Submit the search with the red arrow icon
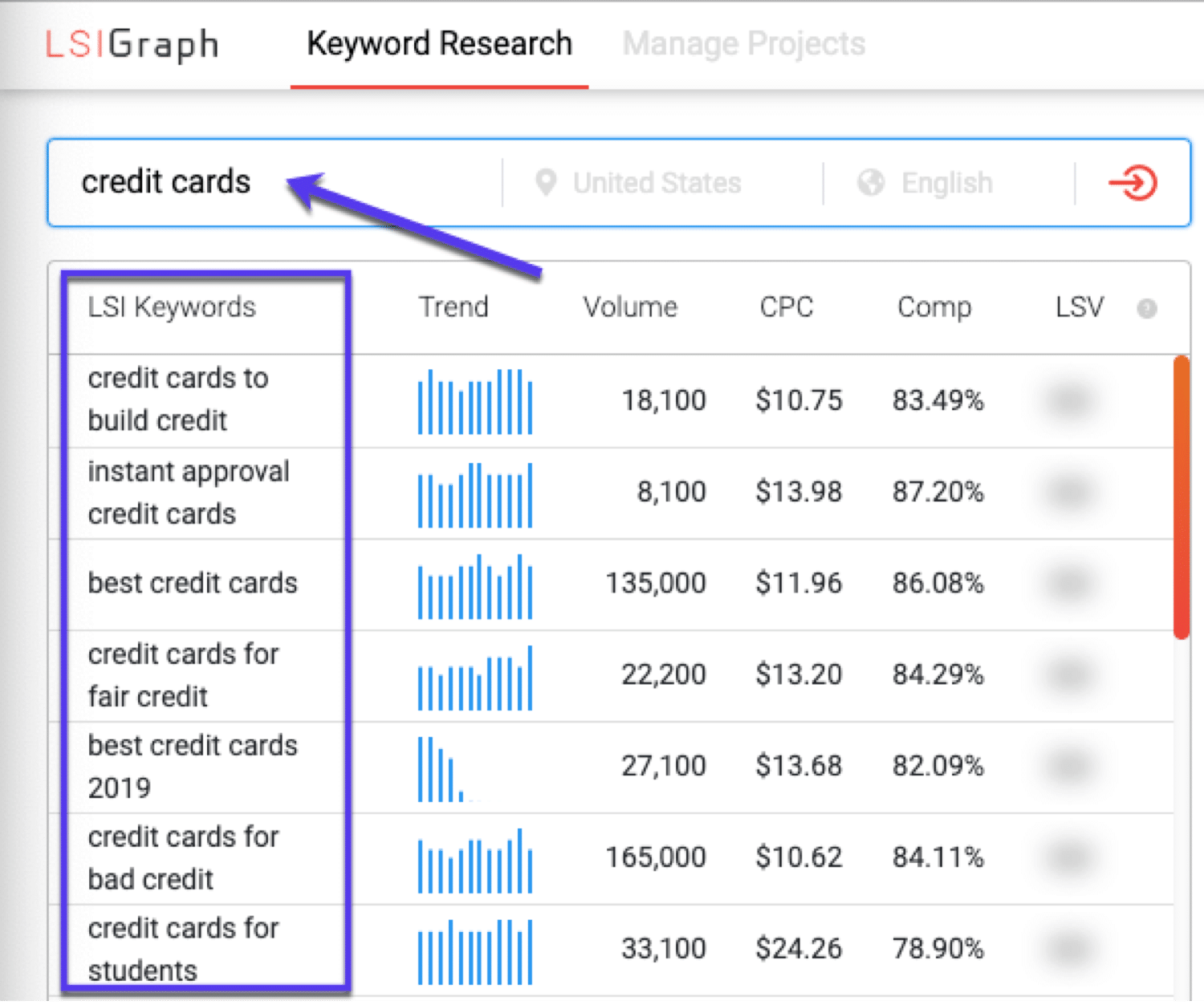The image size is (1204, 1005). click(1133, 183)
